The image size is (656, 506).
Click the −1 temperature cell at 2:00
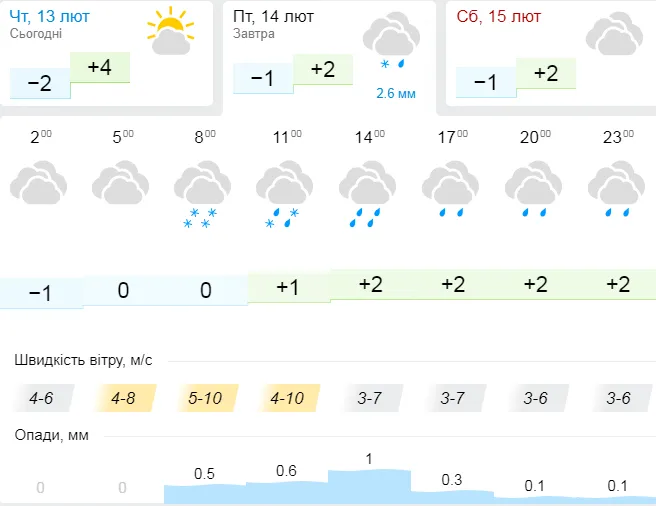41,293
